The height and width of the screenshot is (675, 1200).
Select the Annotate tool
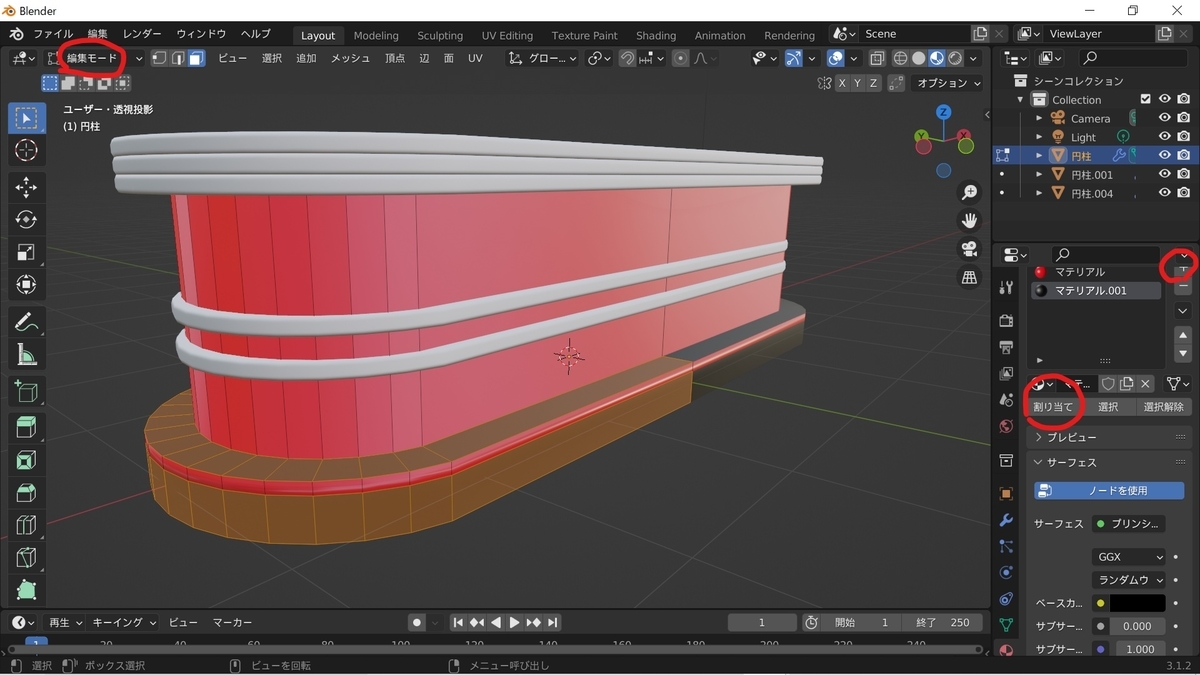[26, 322]
